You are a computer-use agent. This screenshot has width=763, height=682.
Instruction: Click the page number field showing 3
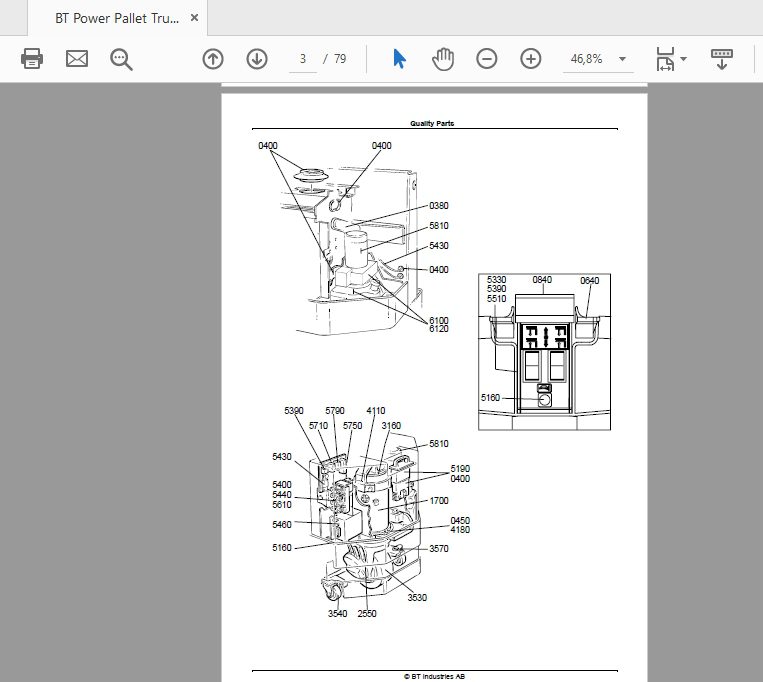tap(303, 59)
